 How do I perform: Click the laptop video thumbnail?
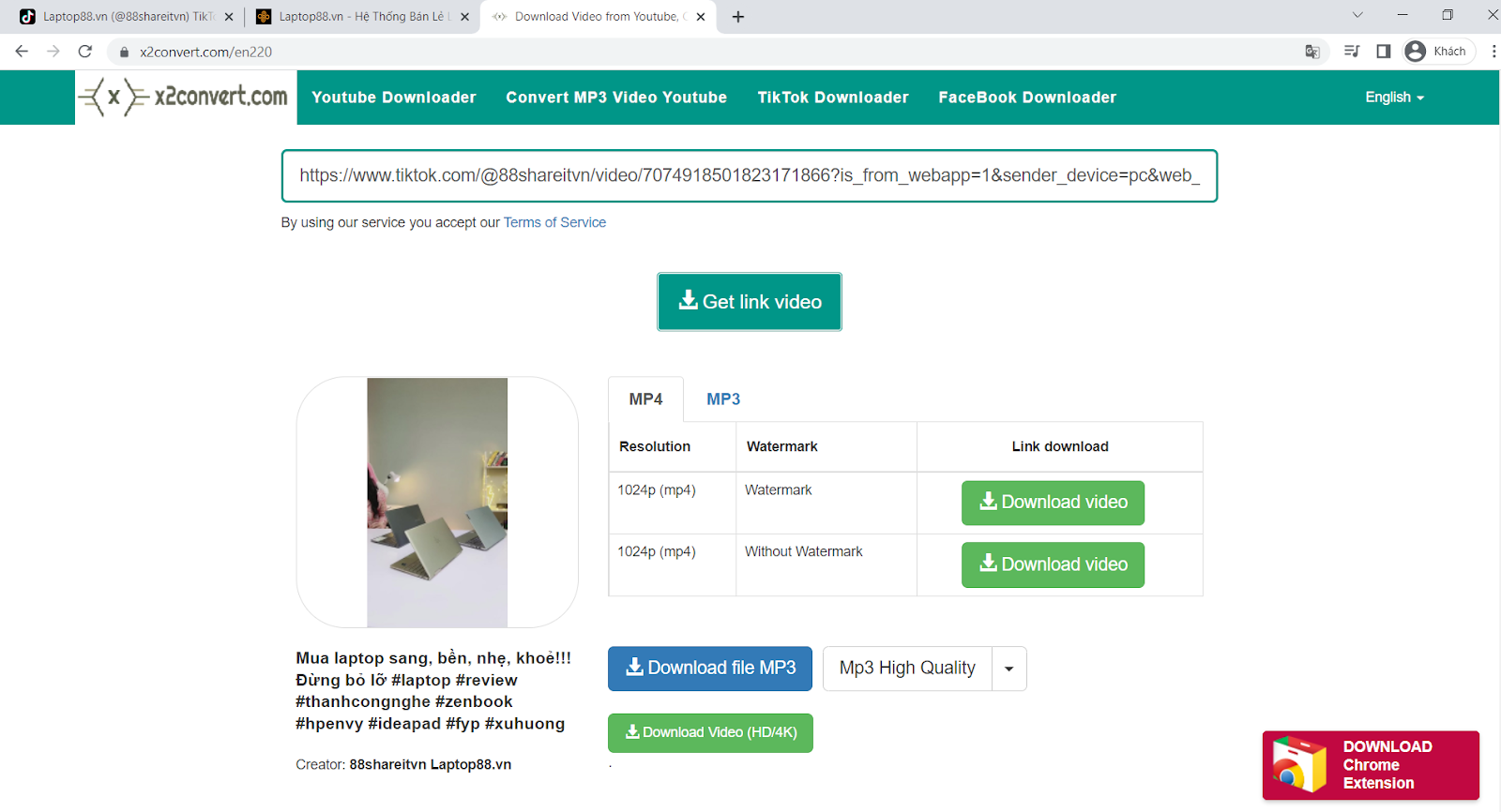pos(437,503)
